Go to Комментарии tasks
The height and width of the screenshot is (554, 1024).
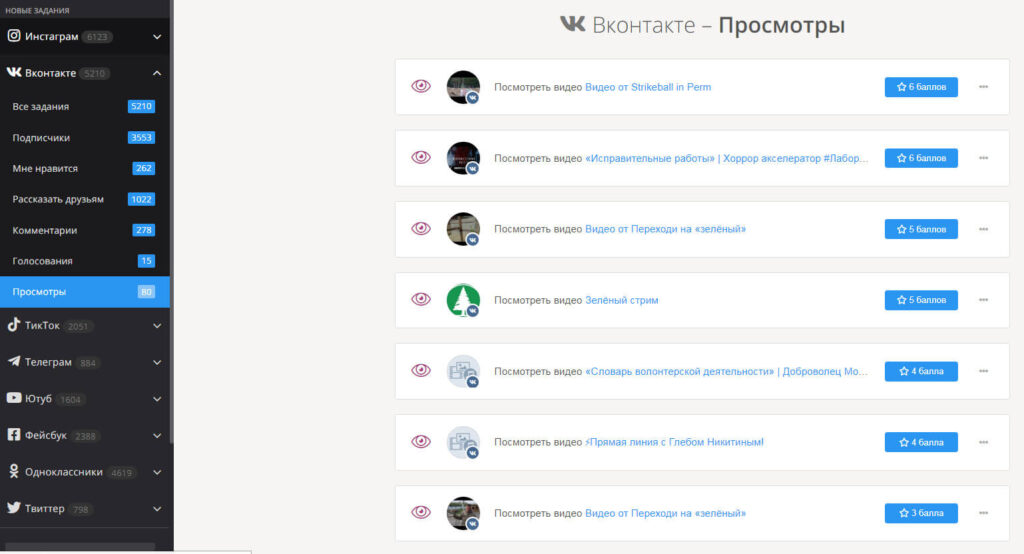pos(45,230)
